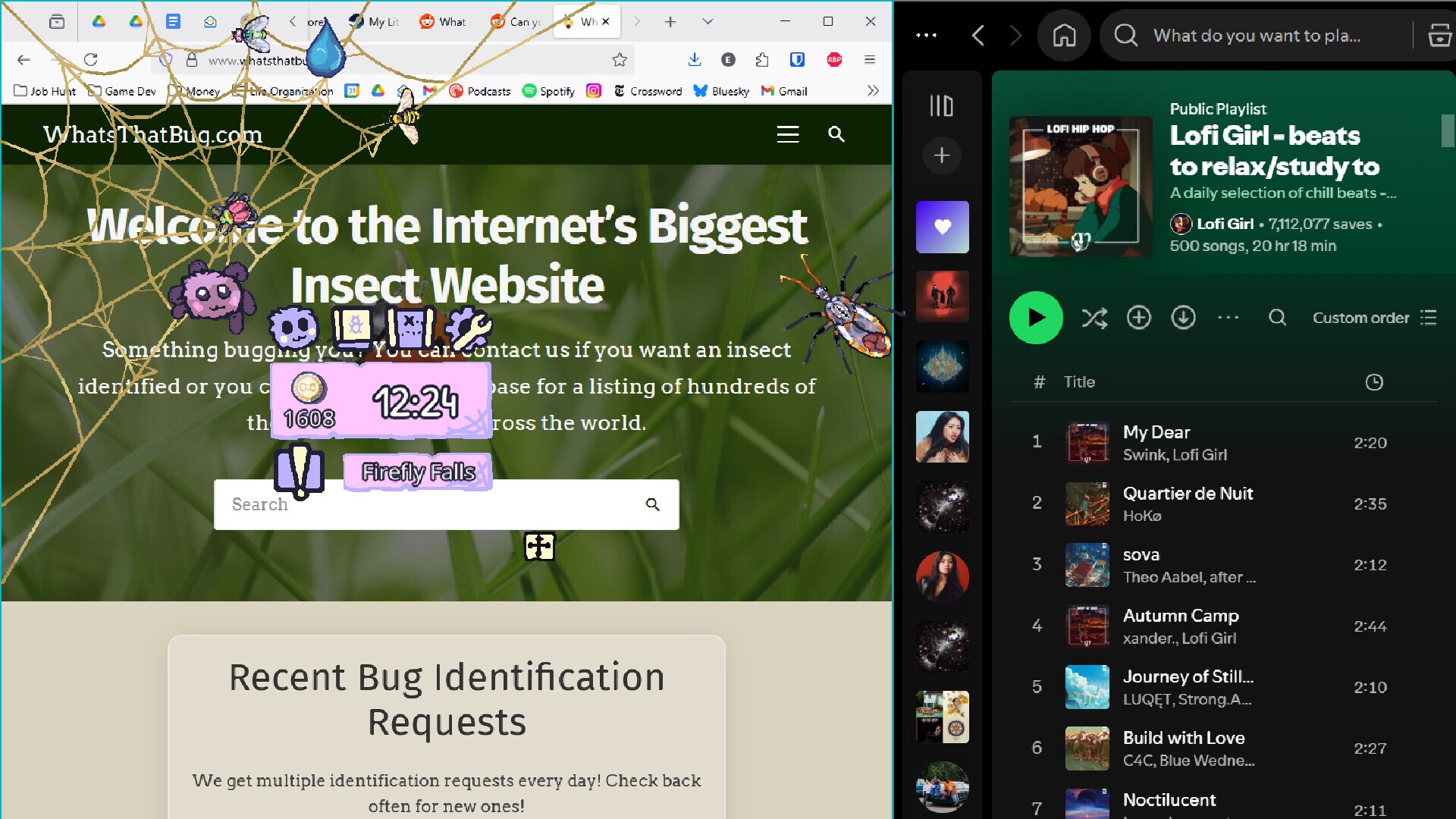Enable shuffle on the playlist
1456x819 pixels.
pos(1094,318)
